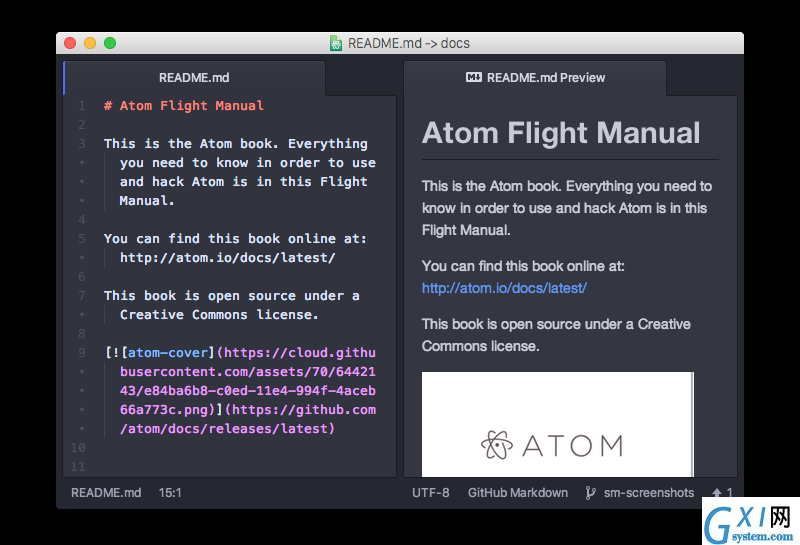Click the Markdown icon on Preview tab
The width and height of the screenshot is (800, 545).
(473, 78)
